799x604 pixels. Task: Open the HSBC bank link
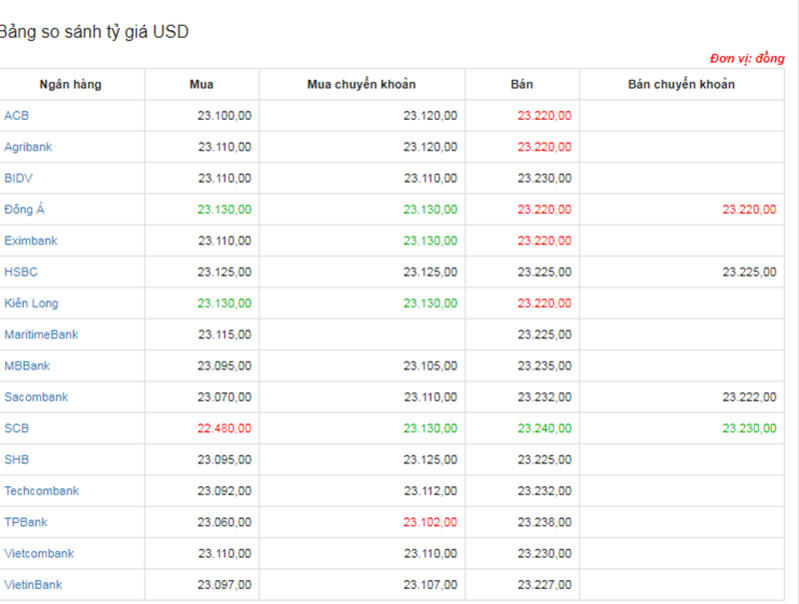pyautogui.click(x=21, y=272)
